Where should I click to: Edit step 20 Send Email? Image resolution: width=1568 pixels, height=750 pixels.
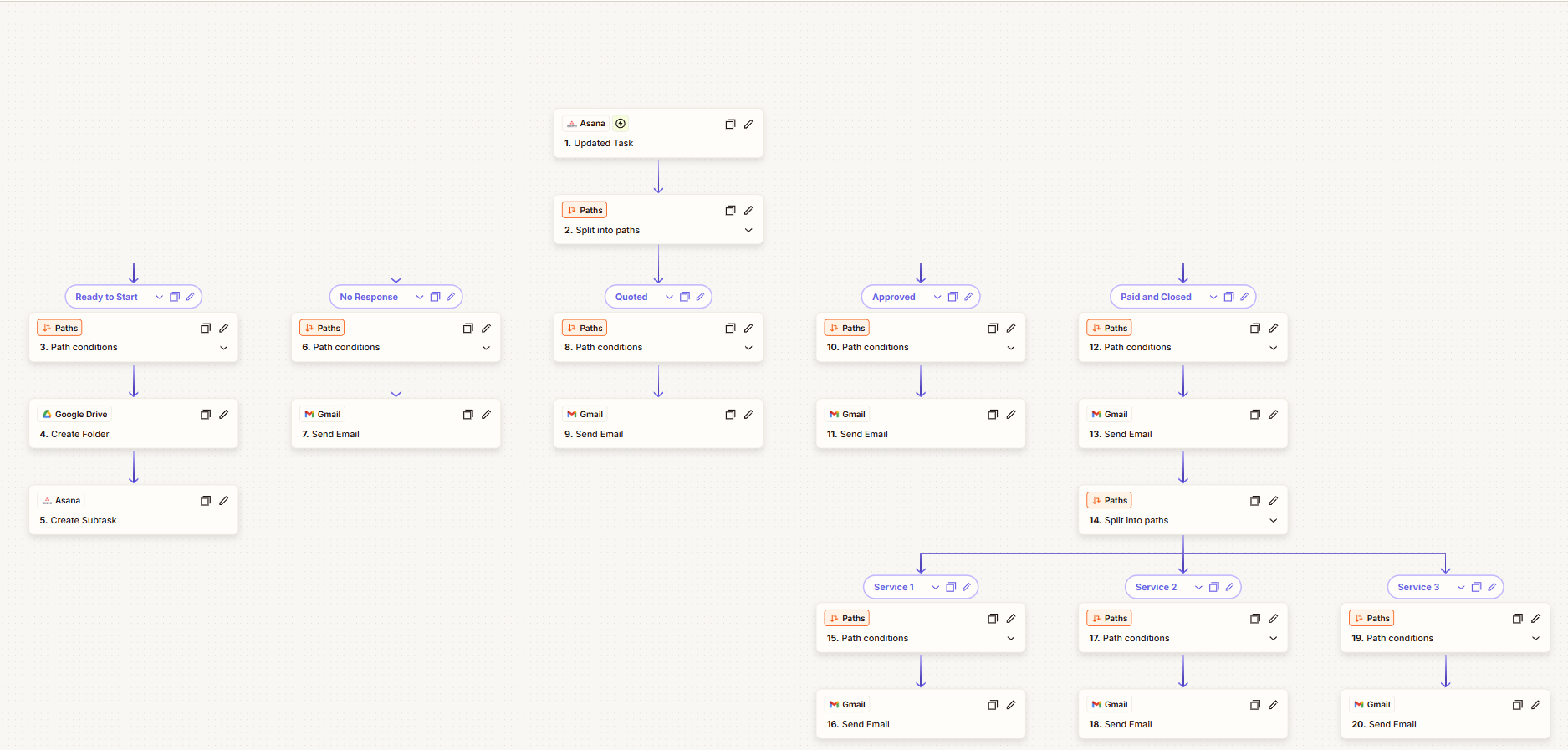click(x=1536, y=705)
